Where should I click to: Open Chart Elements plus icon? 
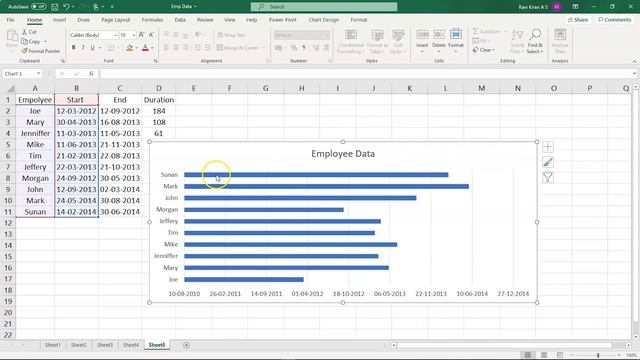[x=548, y=147]
